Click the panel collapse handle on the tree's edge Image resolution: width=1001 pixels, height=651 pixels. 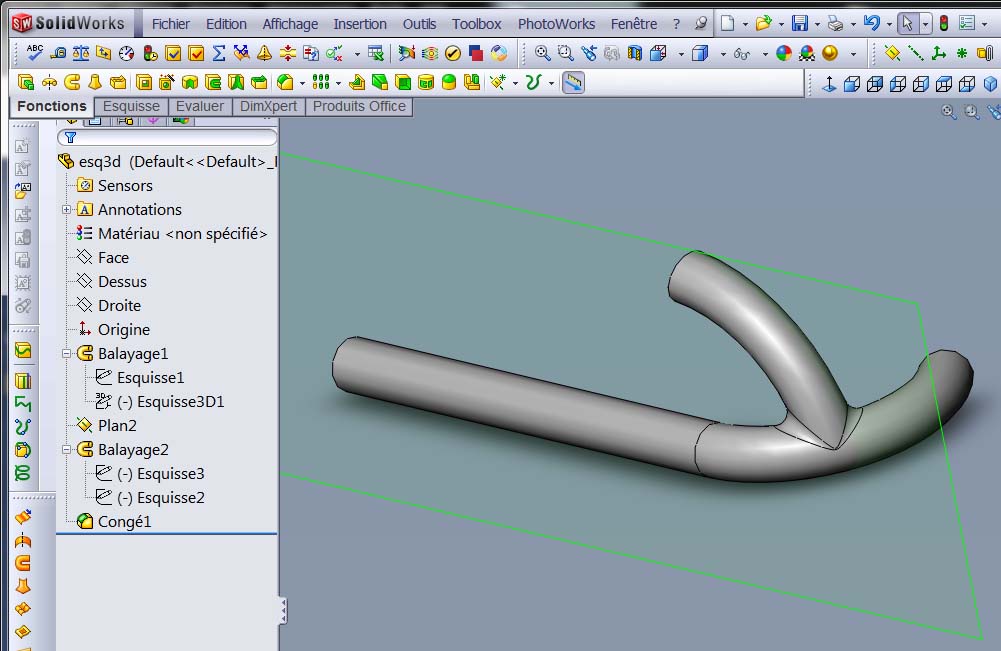283,611
